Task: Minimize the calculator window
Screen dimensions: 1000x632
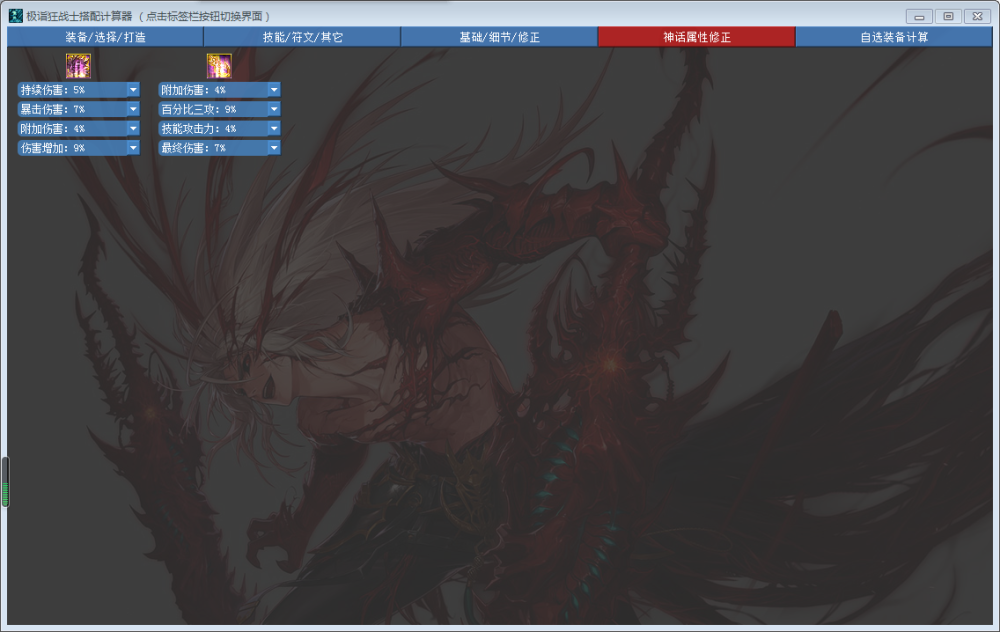Action: 919,17
